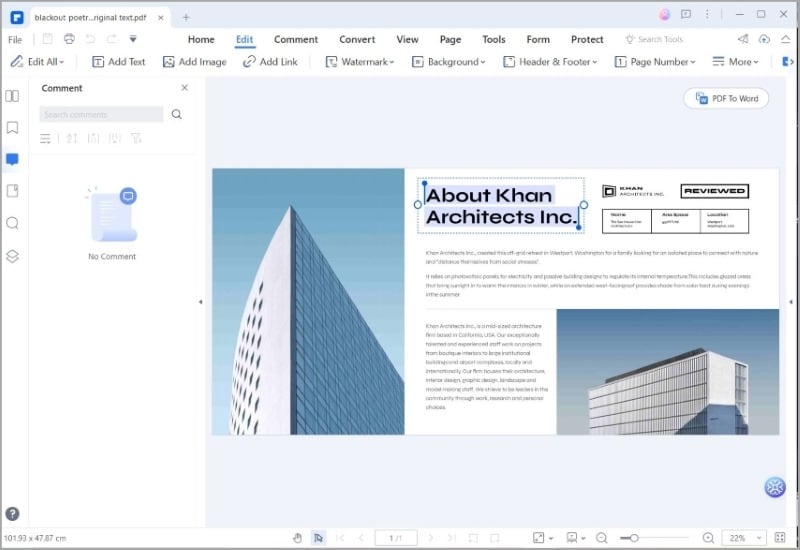Collapse the left panel using the arrow handle

coord(200,301)
